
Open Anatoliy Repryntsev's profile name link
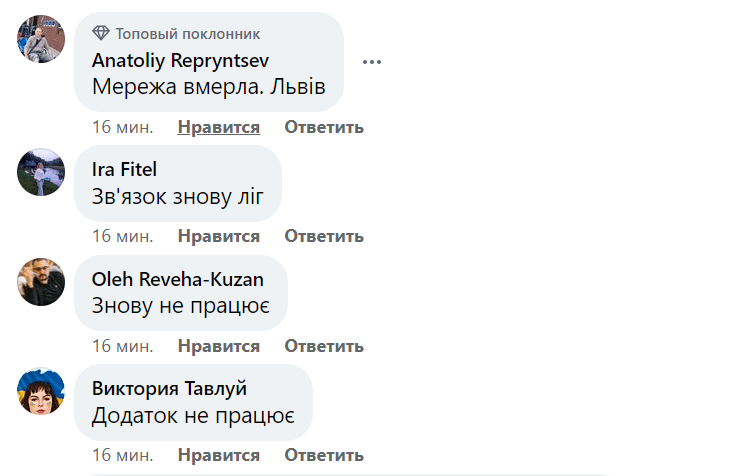click(180, 60)
